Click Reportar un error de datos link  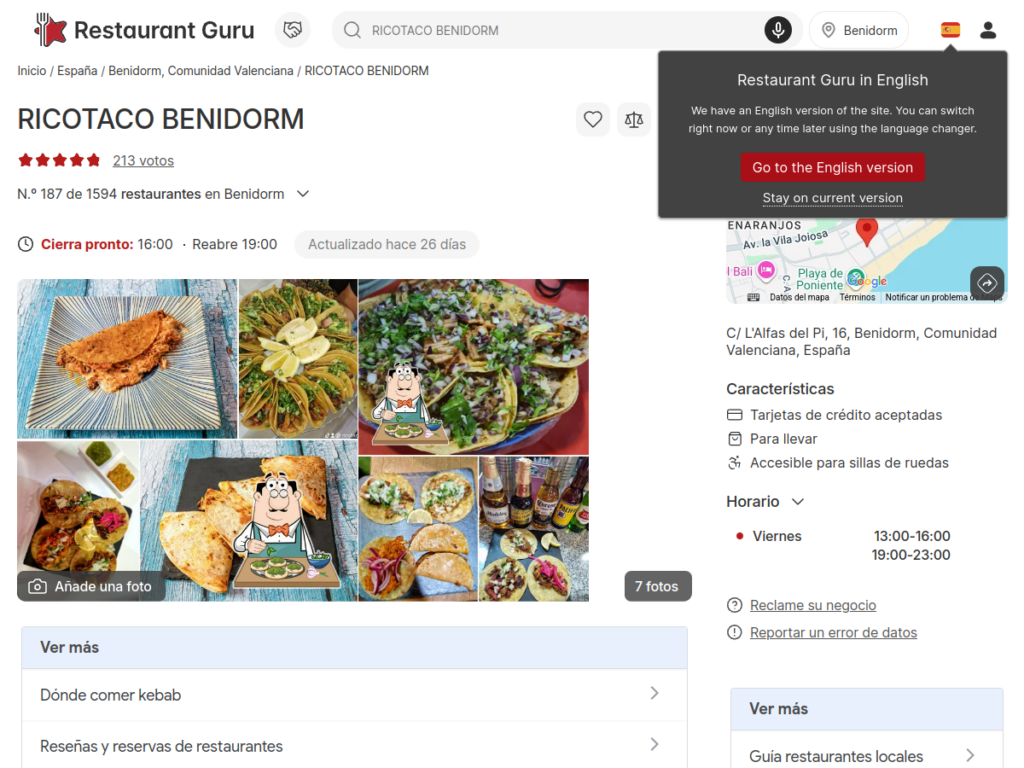[x=833, y=632]
